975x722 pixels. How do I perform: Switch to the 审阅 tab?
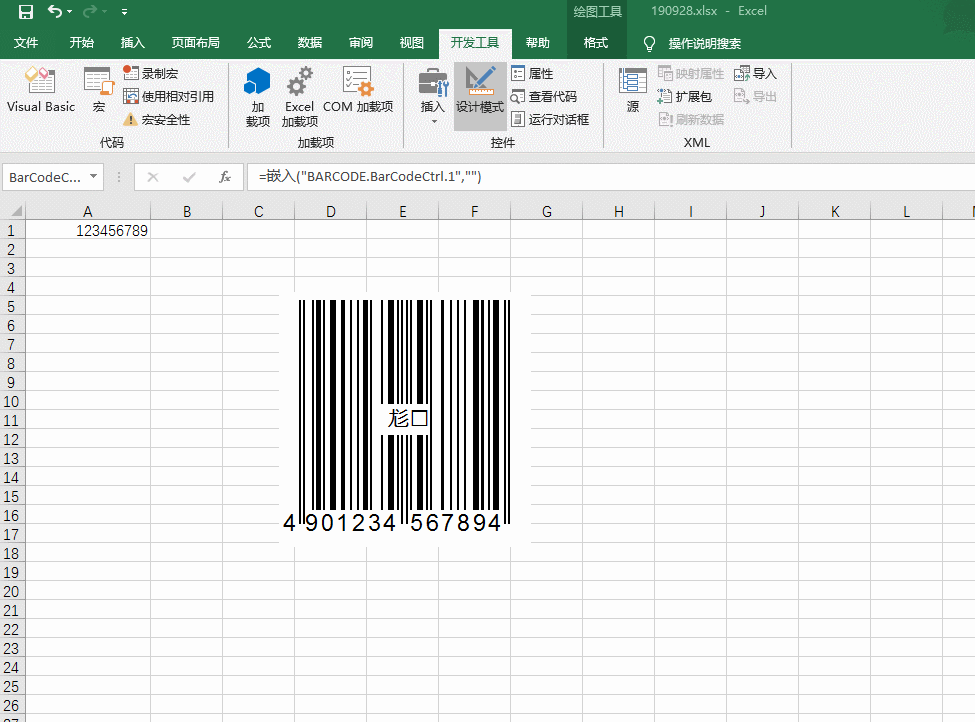pos(361,43)
